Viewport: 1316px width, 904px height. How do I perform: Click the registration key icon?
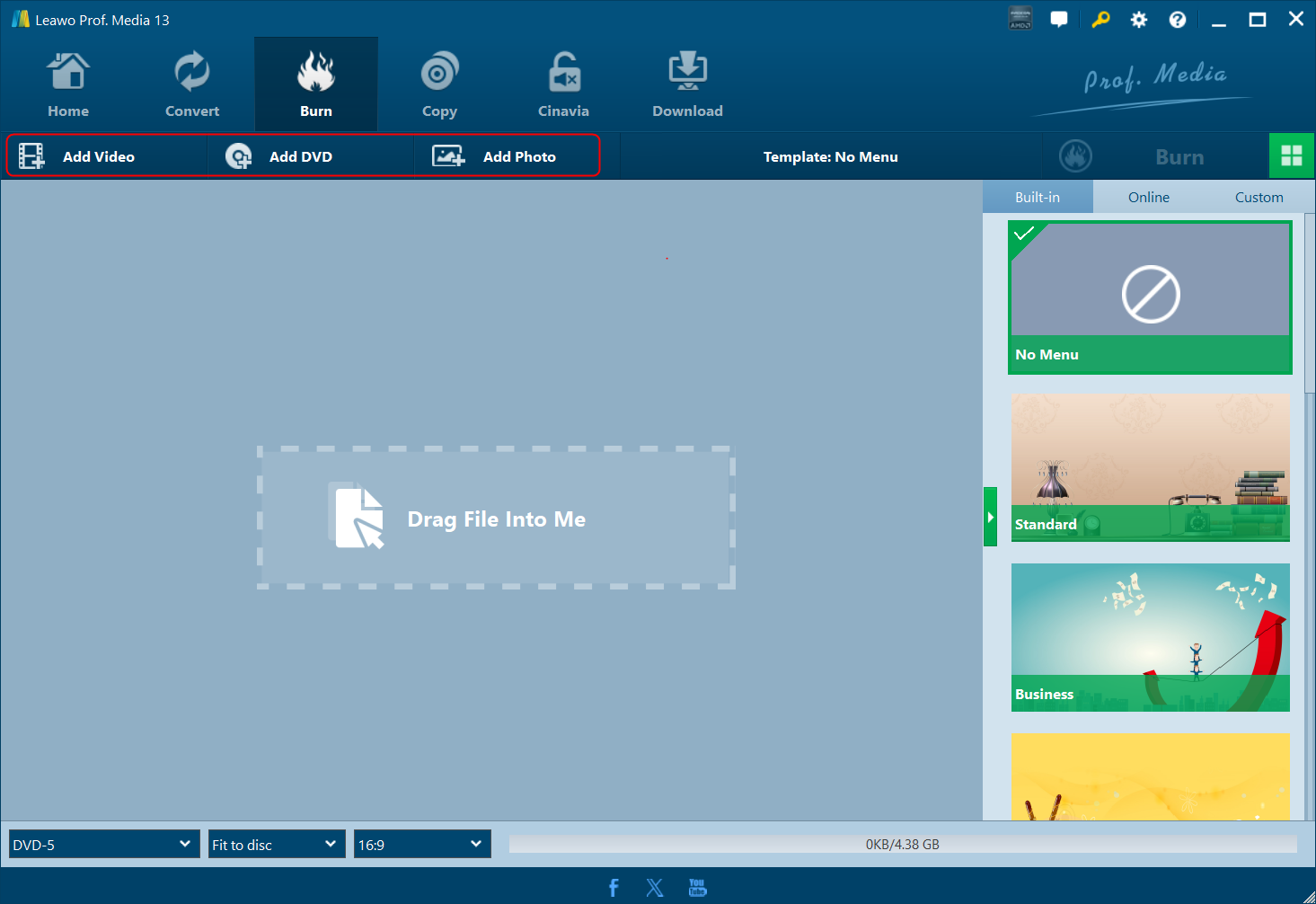(1100, 20)
